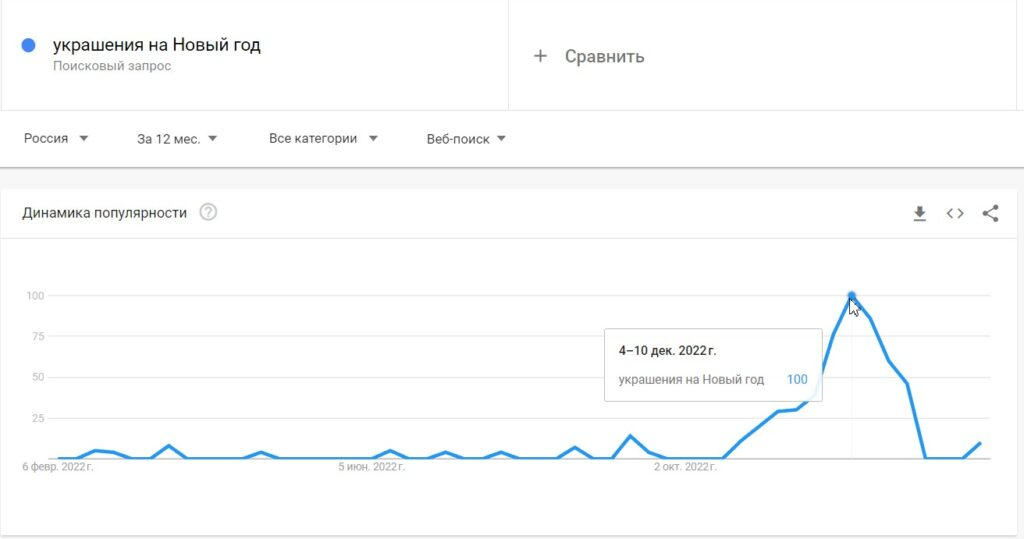The height and width of the screenshot is (539, 1024).
Task: Click the tooltip value 100
Action: pos(797,380)
